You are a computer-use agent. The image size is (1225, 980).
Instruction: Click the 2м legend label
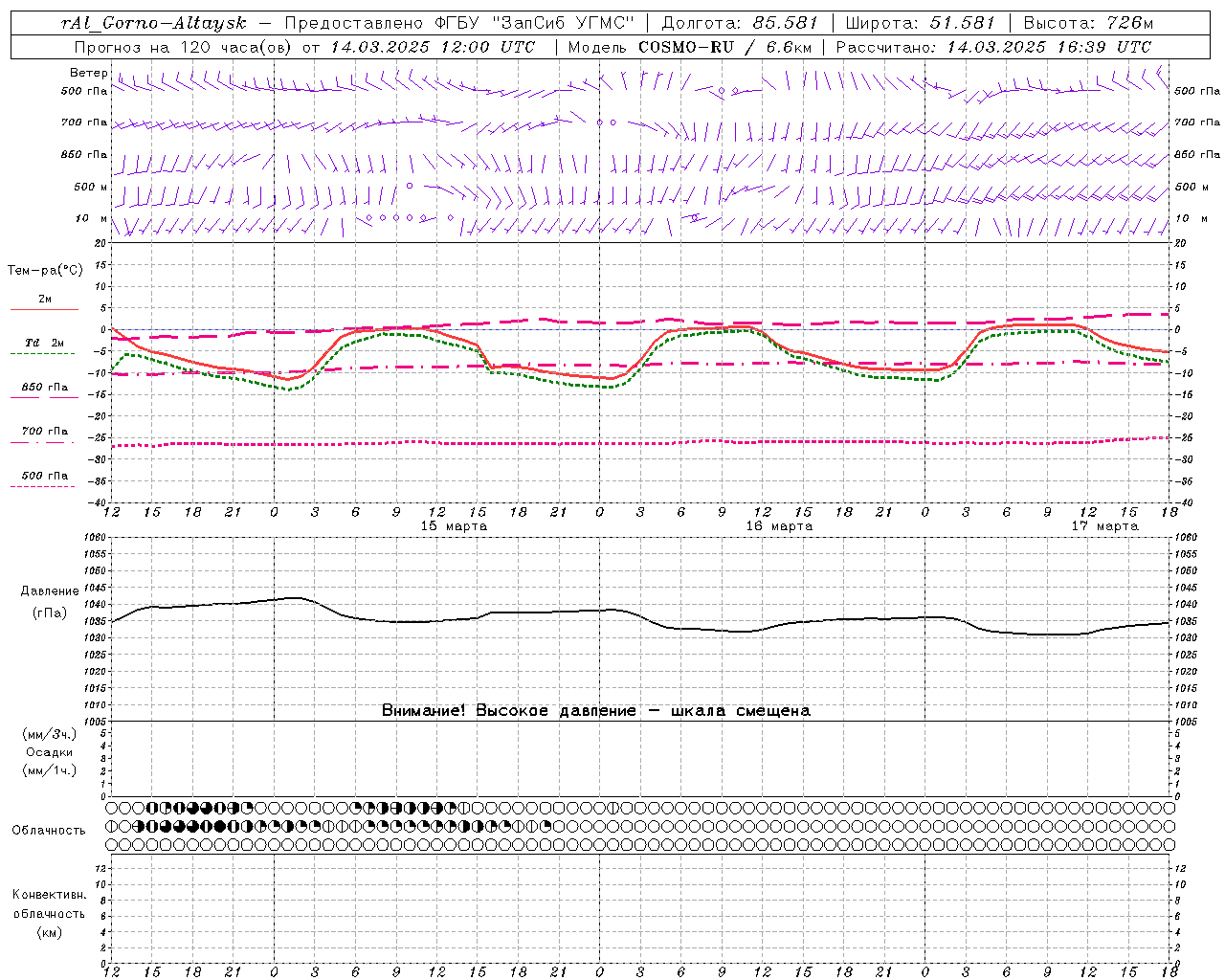point(45,300)
